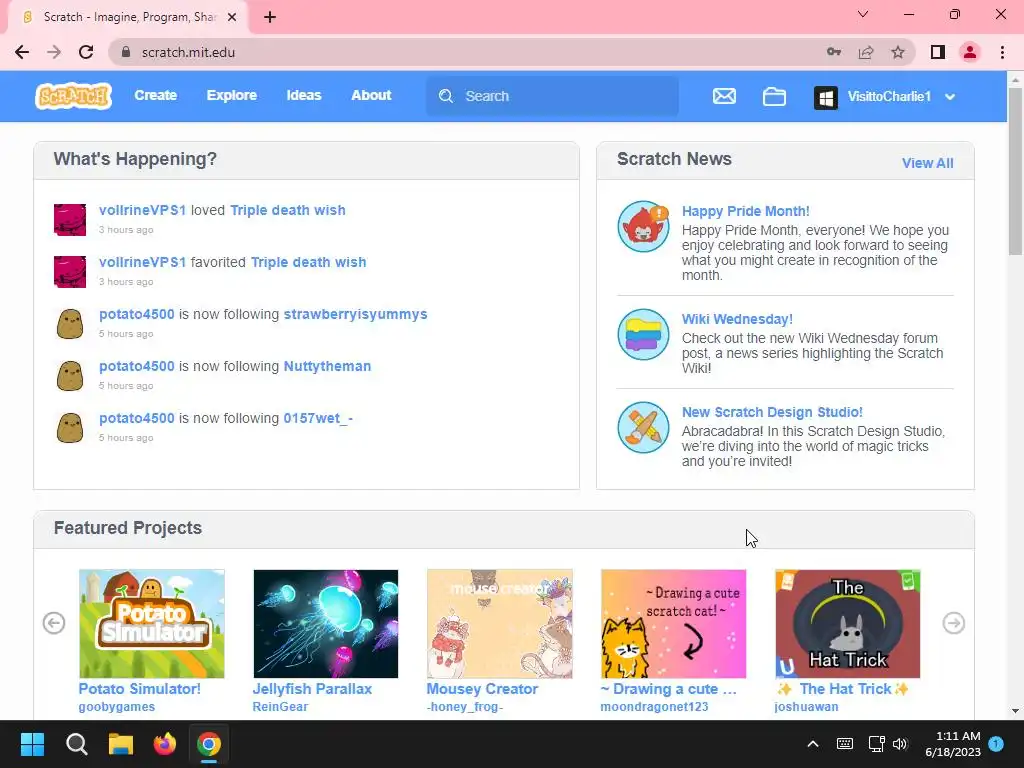This screenshot has width=1024, height=768.
Task: Open the Create menu item
Action: point(155,95)
